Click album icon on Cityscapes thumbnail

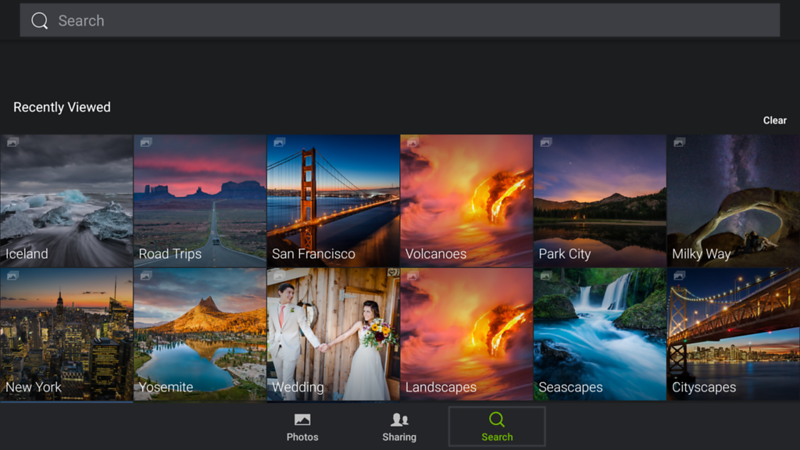point(679,276)
